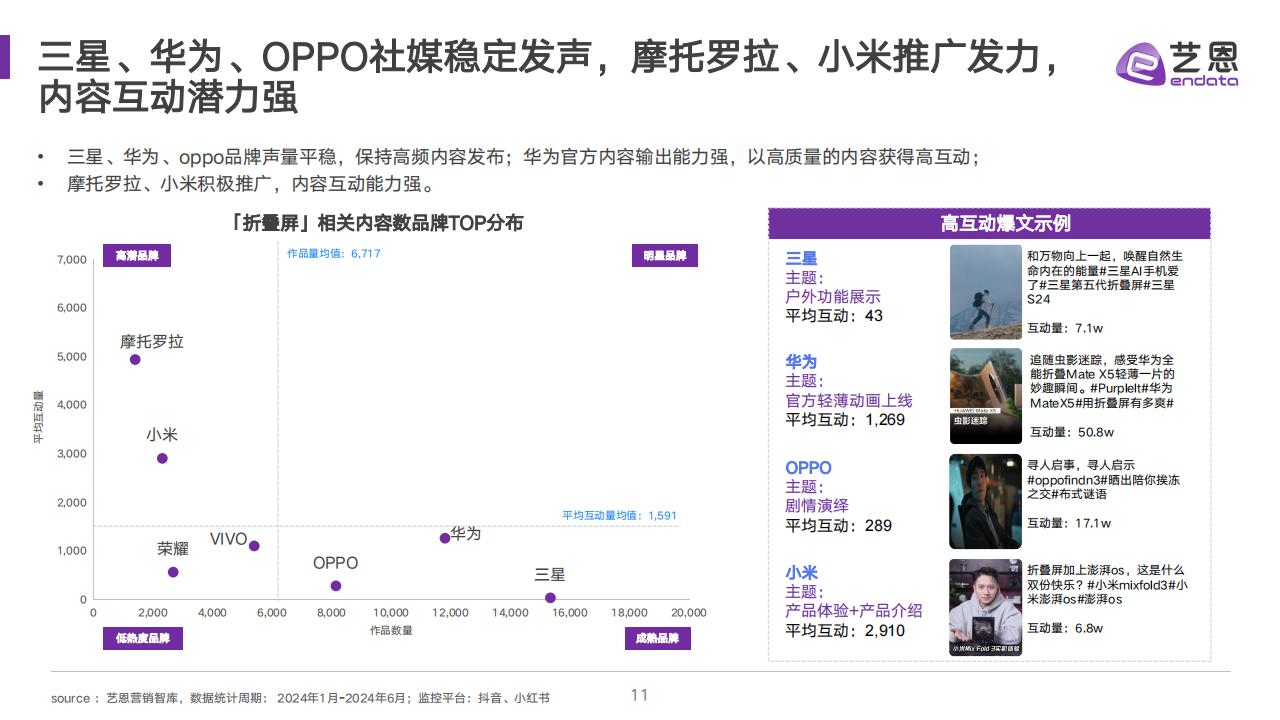Click the y-axis value 3,000
This screenshot has width=1280, height=720.
click(71, 454)
